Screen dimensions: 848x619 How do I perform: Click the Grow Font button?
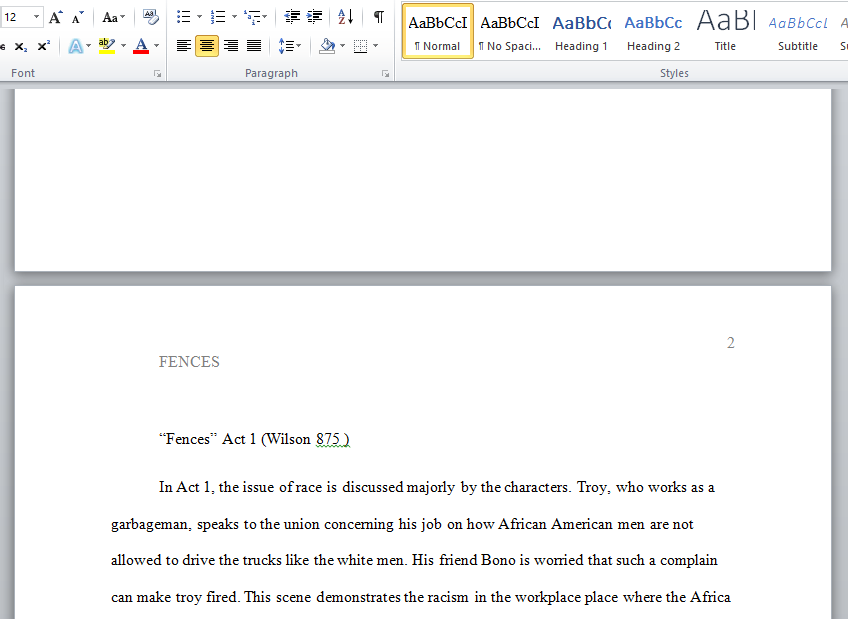click(x=55, y=17)
